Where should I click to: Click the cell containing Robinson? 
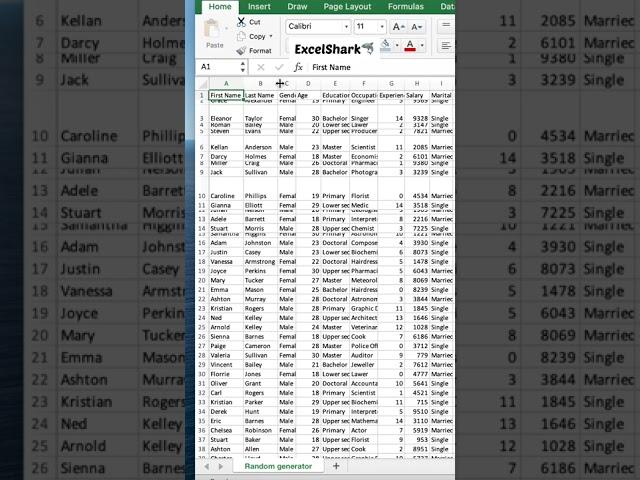pyautogui.click(x=260, y=431)
